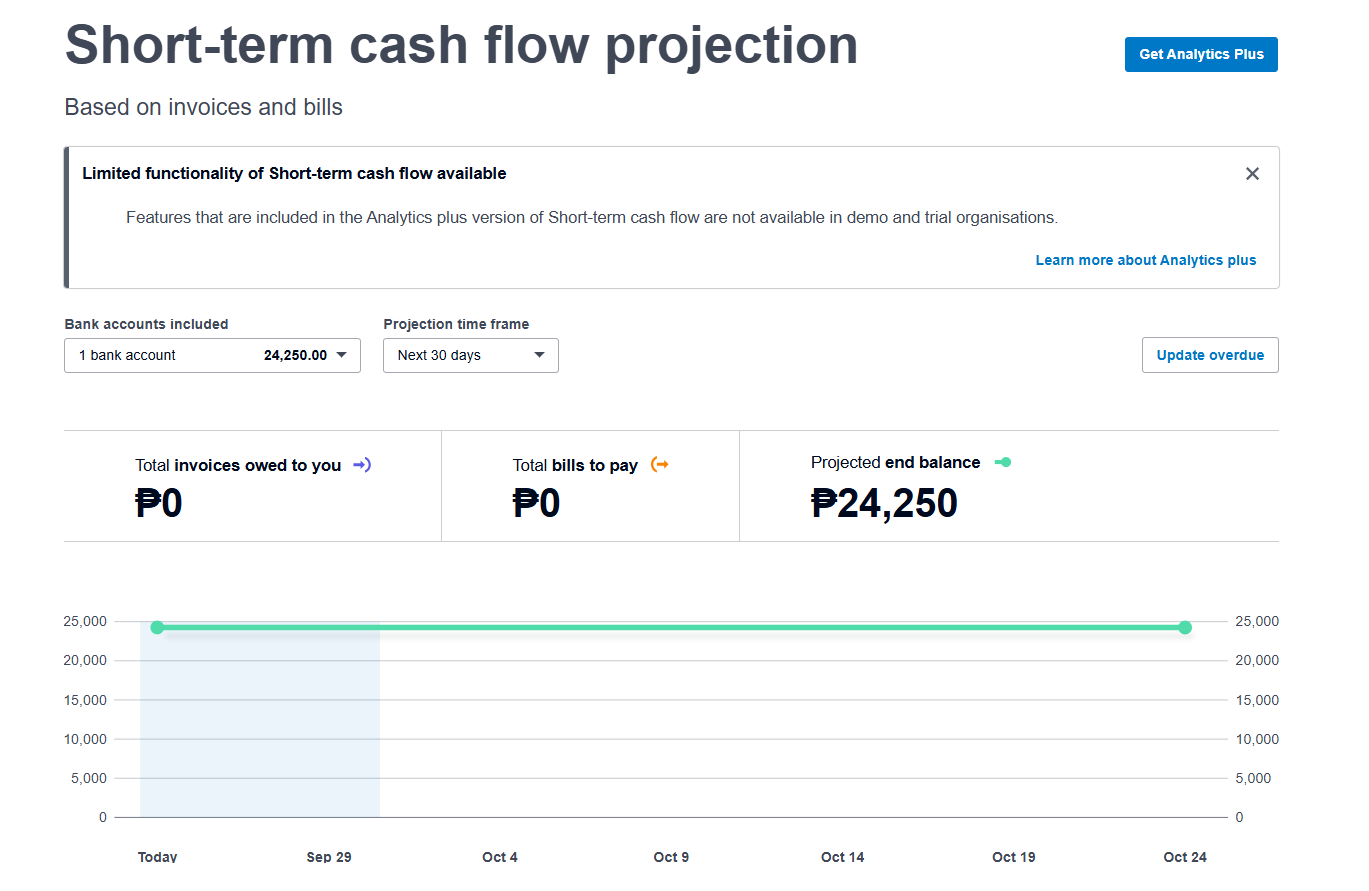Click the Get Analytics Plus button
1369x891 pixels.
click(x=1201, y=55)
